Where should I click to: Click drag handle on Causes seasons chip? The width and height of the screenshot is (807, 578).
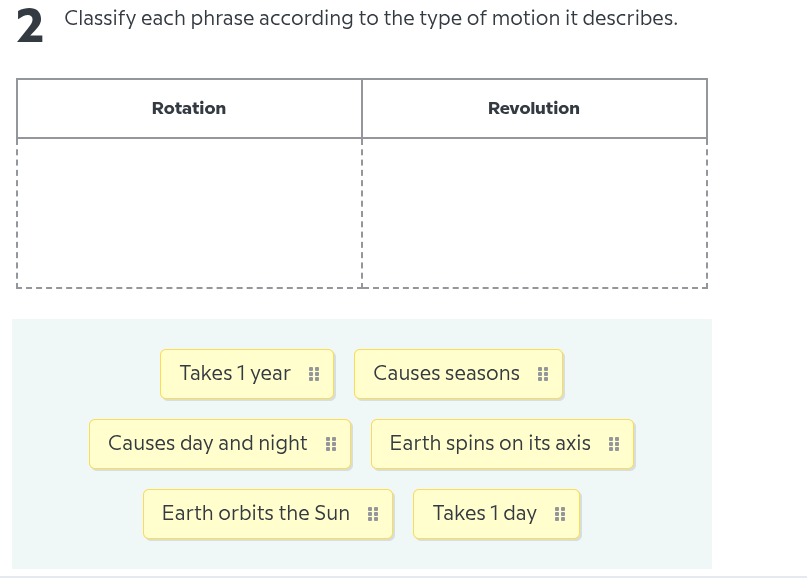pos(543,374)
